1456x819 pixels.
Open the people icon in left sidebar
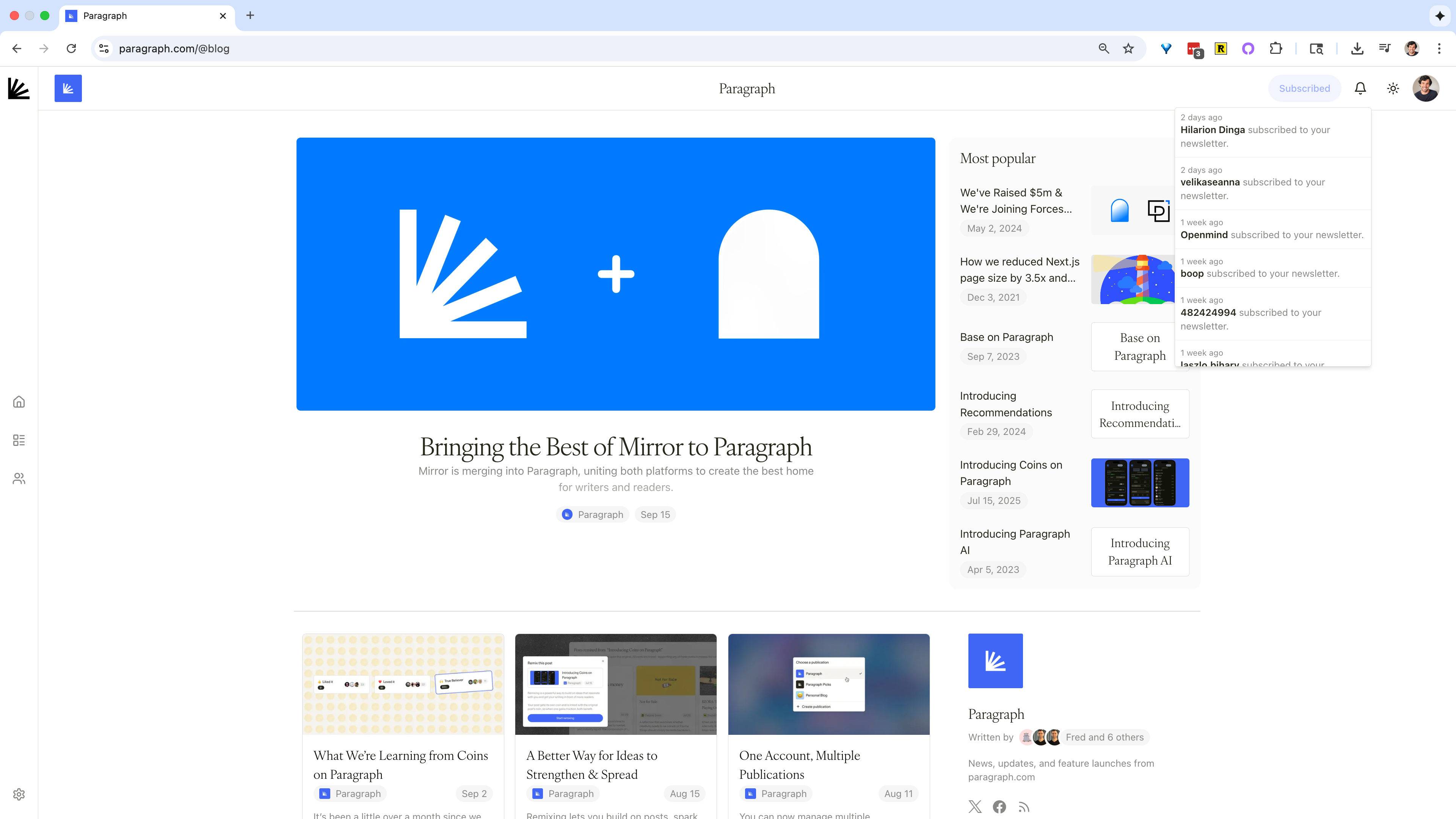[19, 479]
